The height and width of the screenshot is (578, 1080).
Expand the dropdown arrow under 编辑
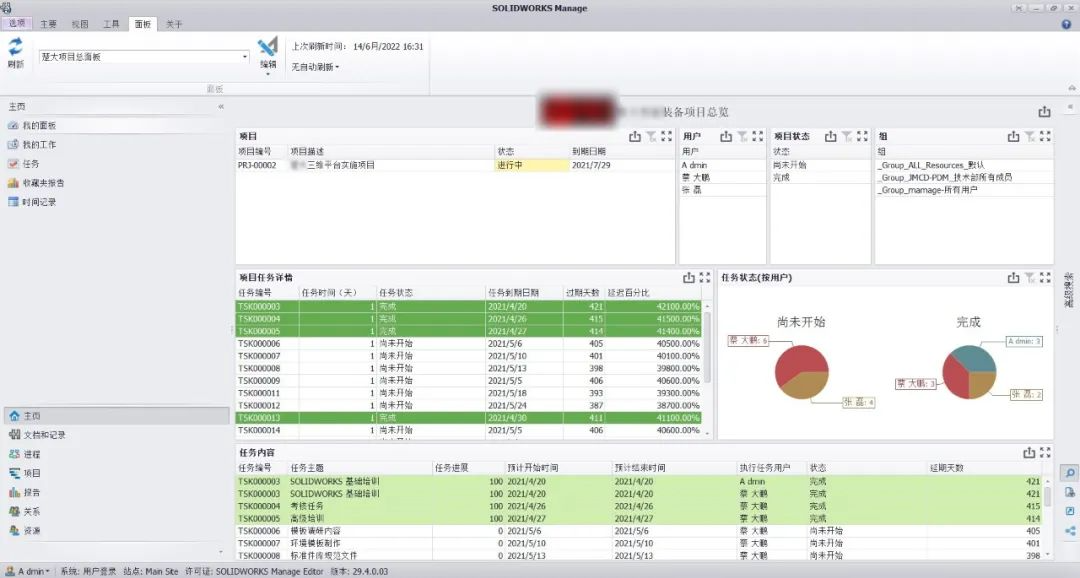[x=268, y=73]
